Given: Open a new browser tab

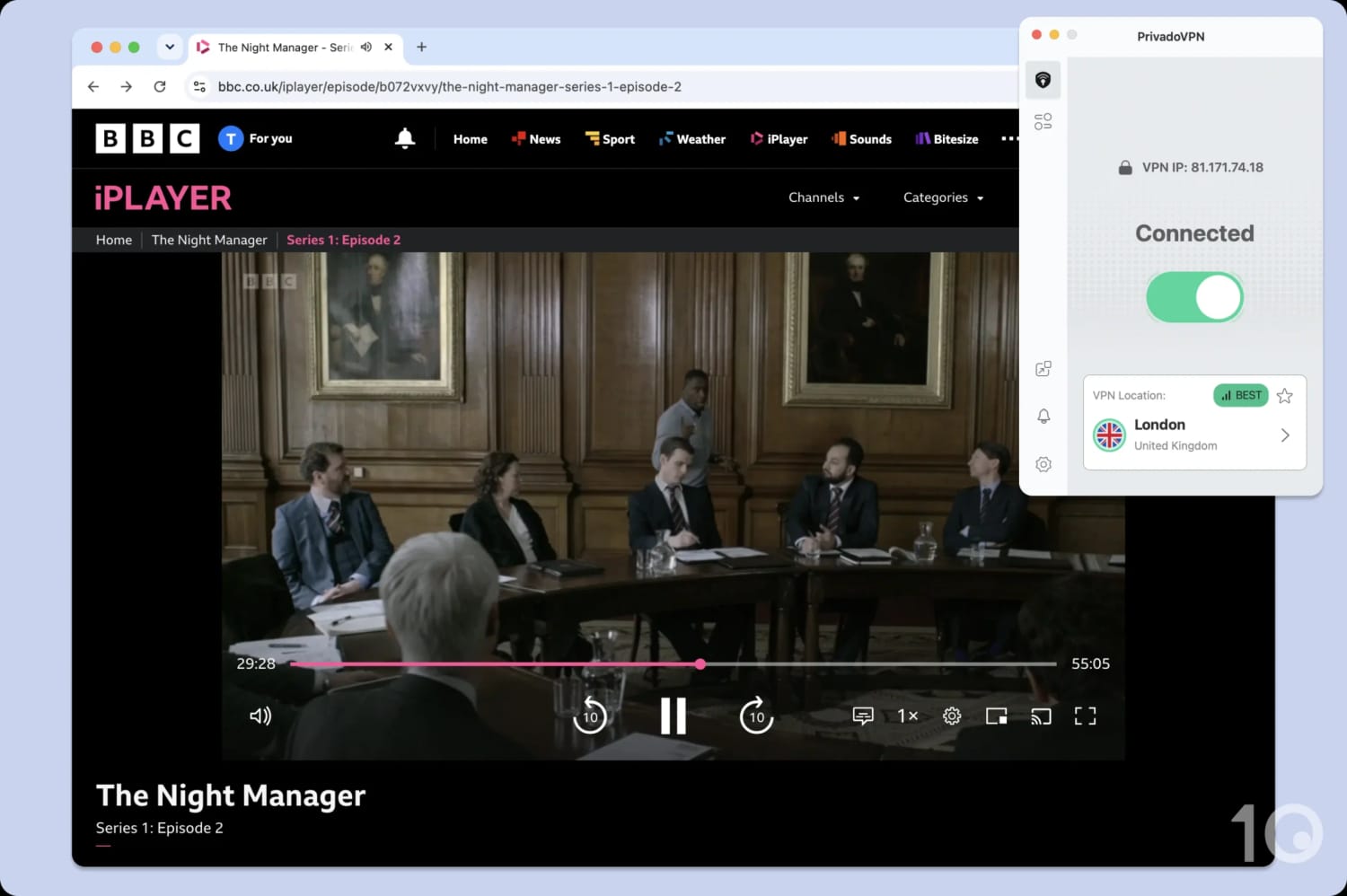Looking at the screenshot, I should 421,47.
